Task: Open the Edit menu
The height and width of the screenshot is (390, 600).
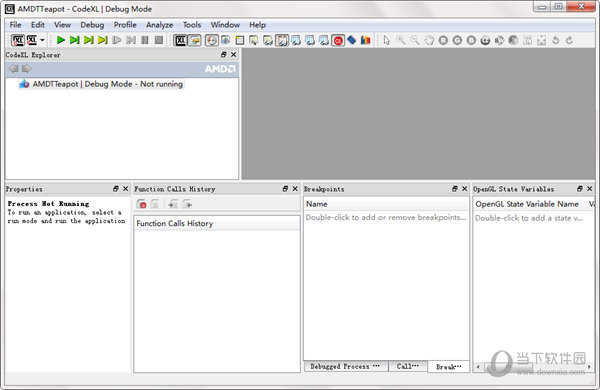Action: coord(38,25)
